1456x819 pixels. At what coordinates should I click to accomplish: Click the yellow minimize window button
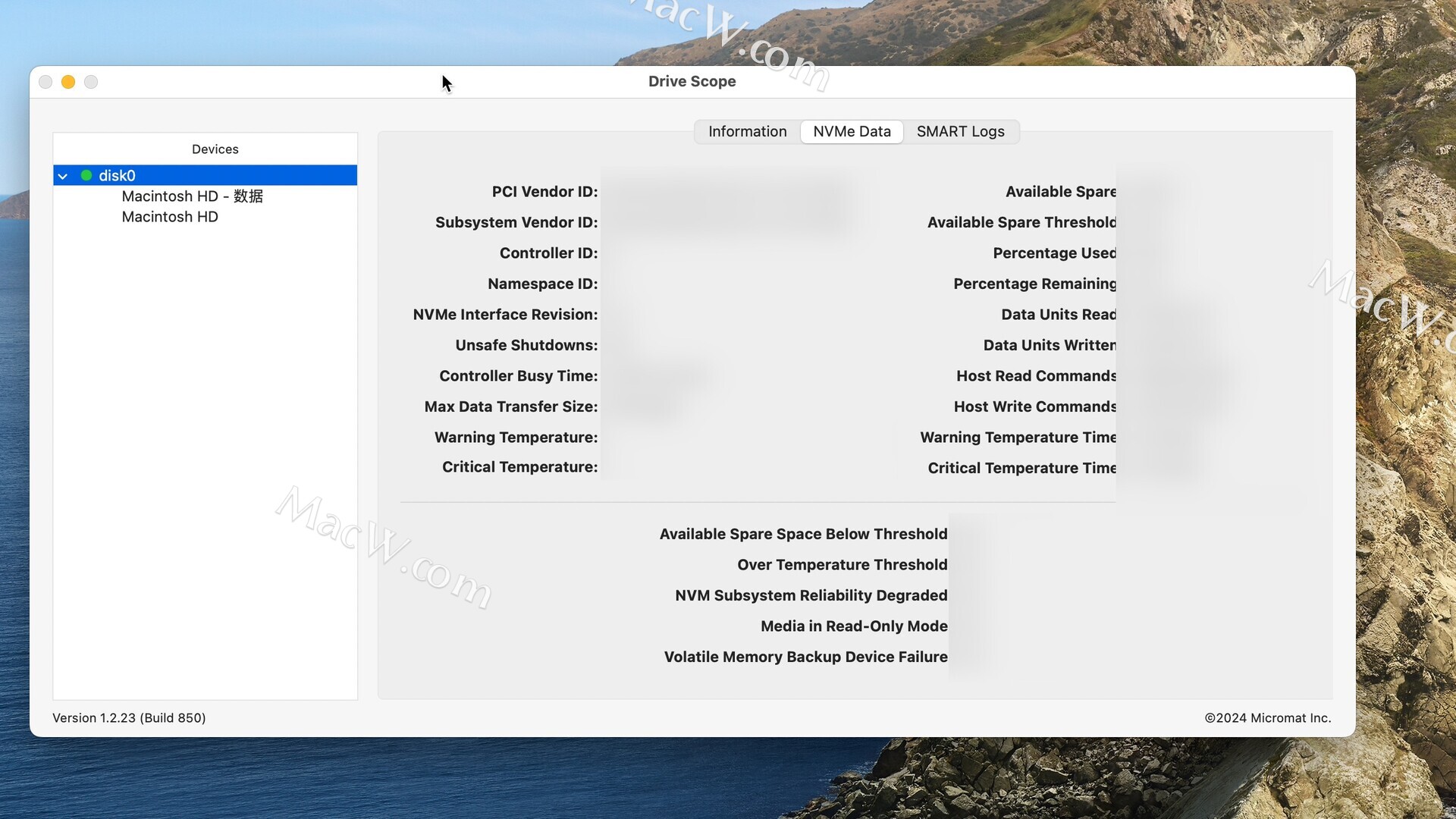pos(68,82)
